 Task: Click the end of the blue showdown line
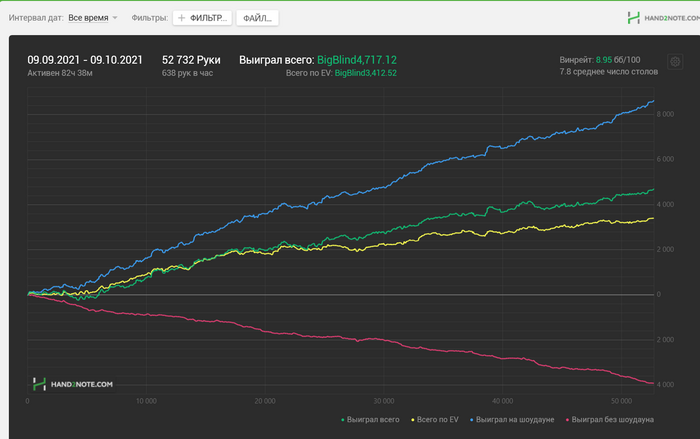(x=654, y=101)
